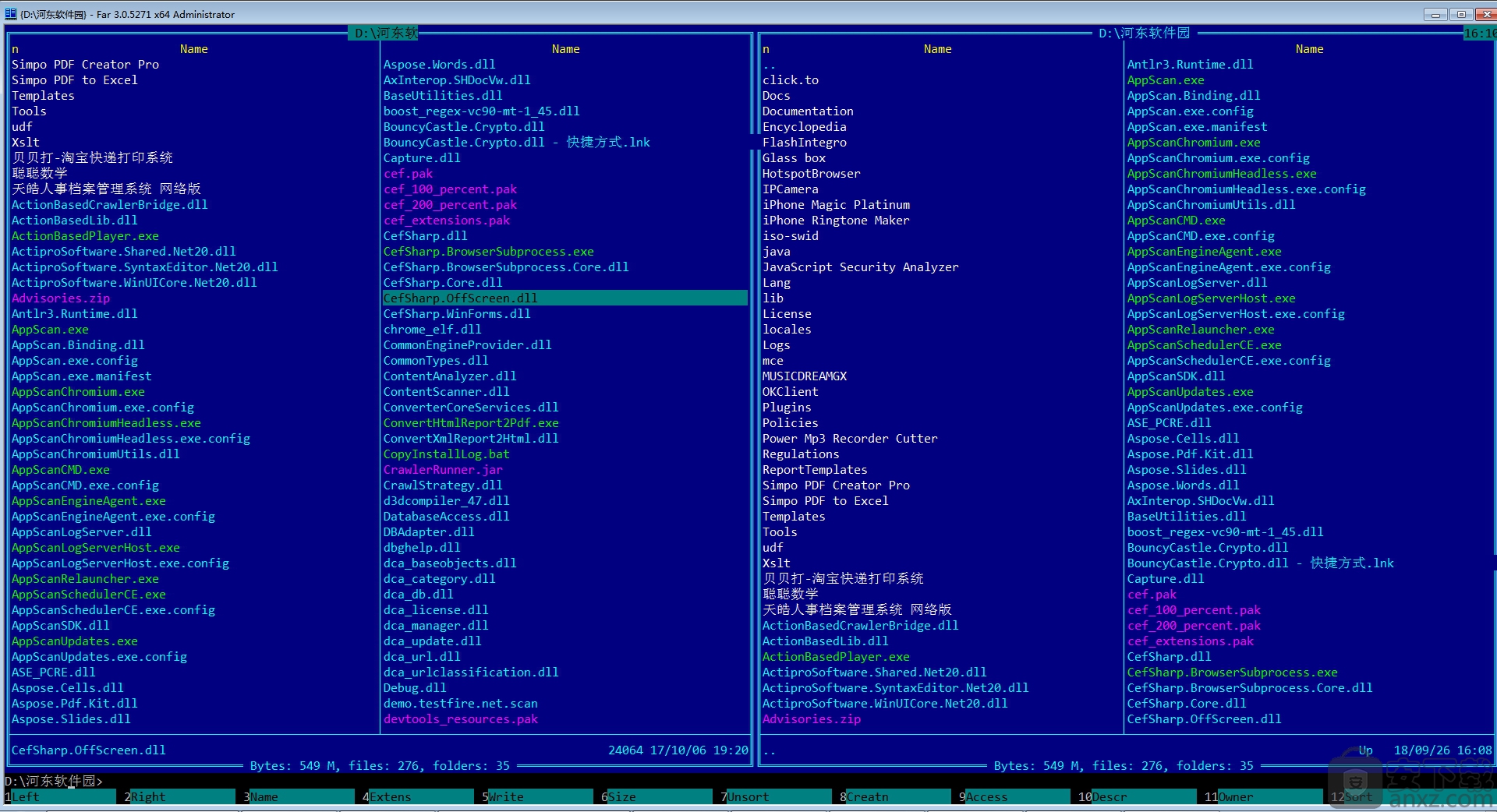
Task: Select the IPCamera folder
Action: click(x=790, y=189)
